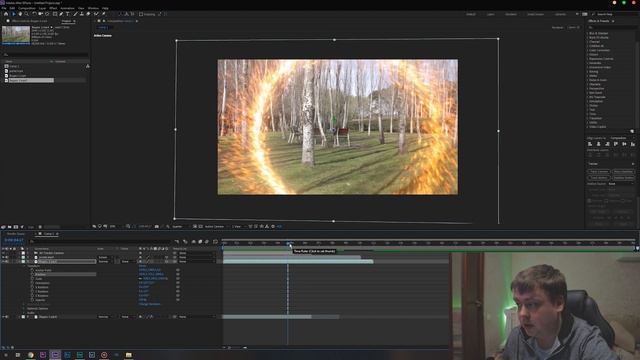
Task: Collapse the Transform property group
Action: point(24,266)
